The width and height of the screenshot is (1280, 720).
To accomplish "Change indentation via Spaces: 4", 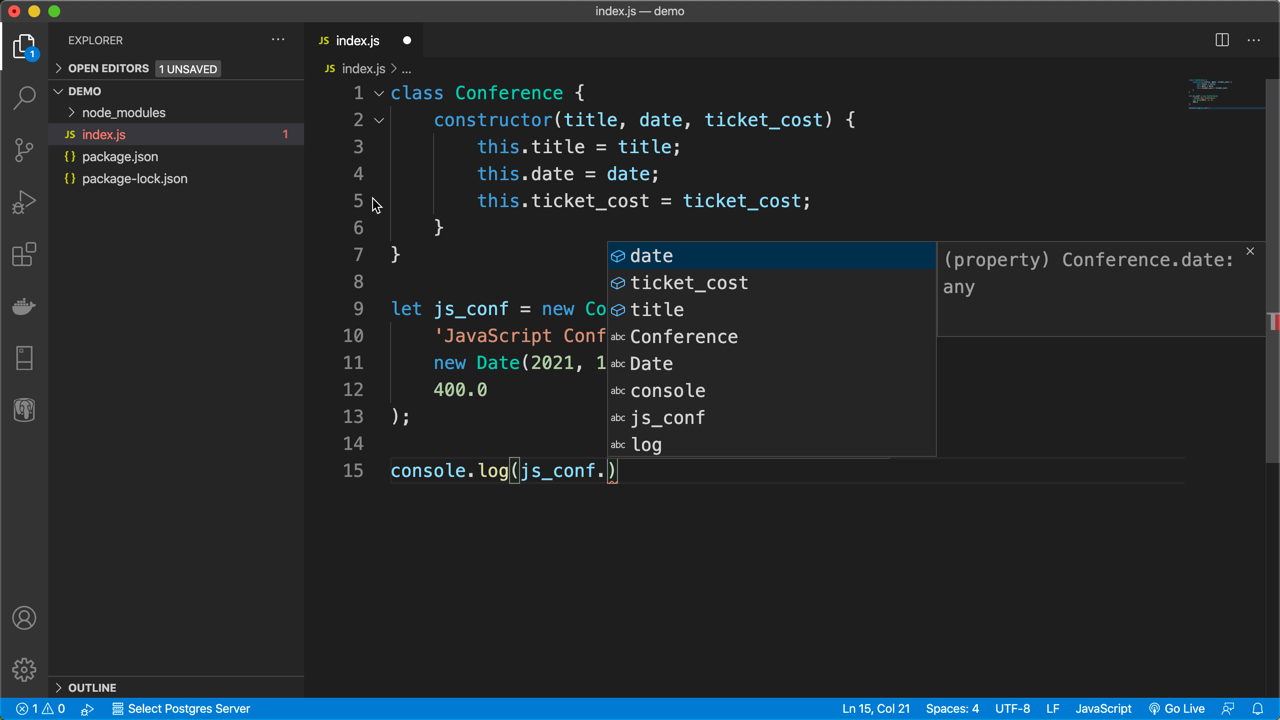I will [952, 709].
